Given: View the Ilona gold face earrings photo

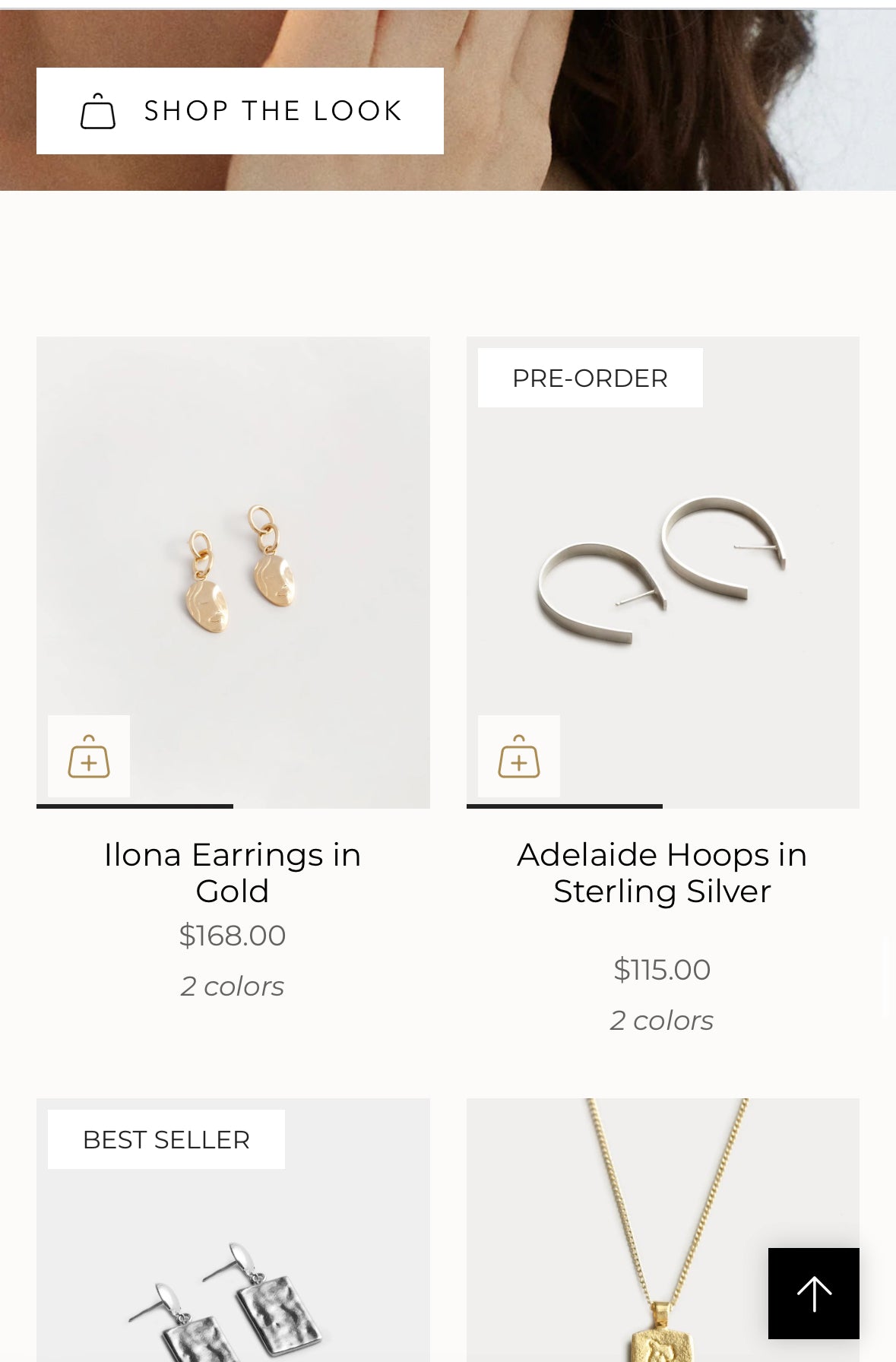Looking at the screenshot, I should (241, 570).
